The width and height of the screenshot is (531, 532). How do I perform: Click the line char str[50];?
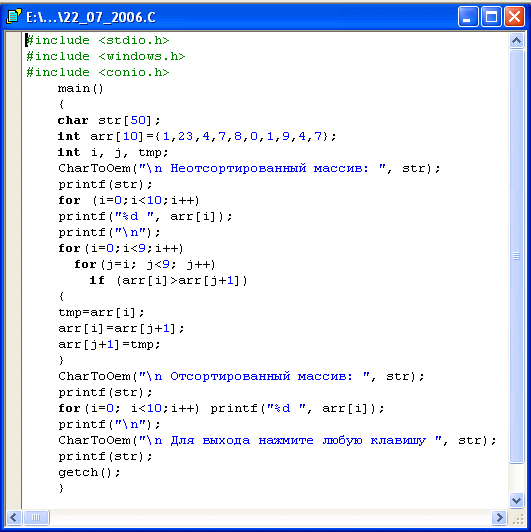[x=109, y=120]
